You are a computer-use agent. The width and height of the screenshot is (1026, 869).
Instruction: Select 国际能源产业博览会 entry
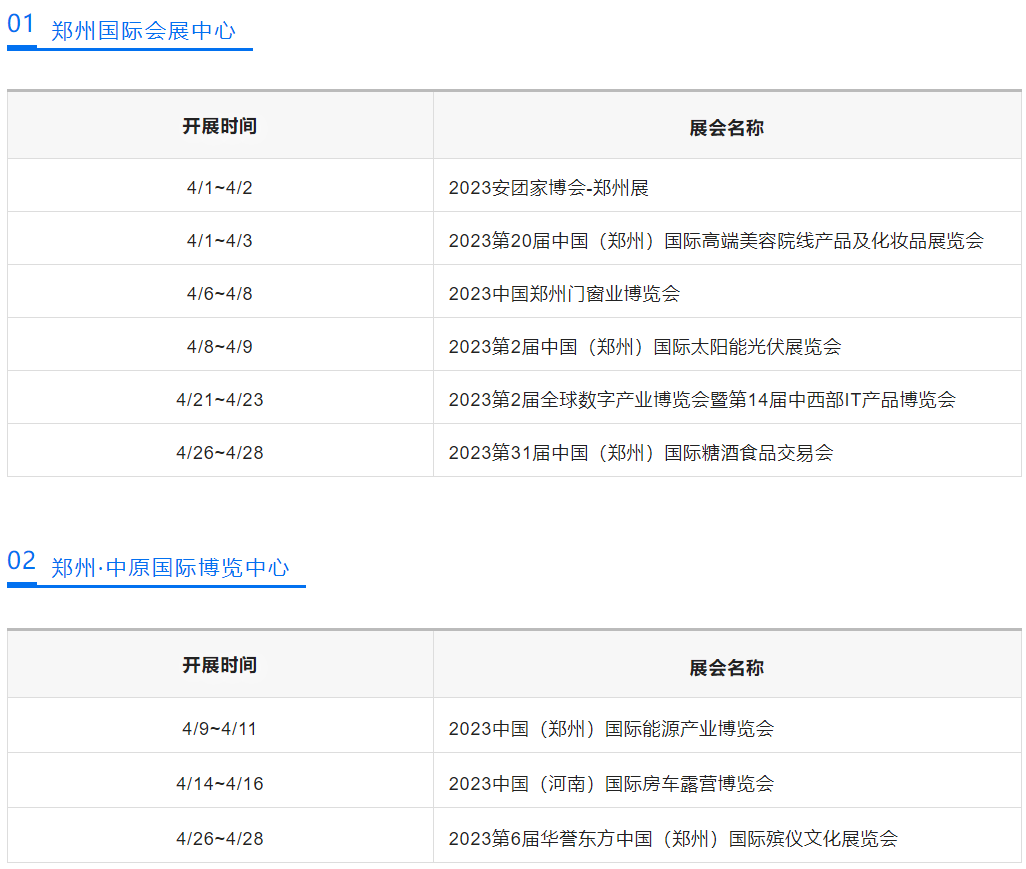click(x=611, y=729)
